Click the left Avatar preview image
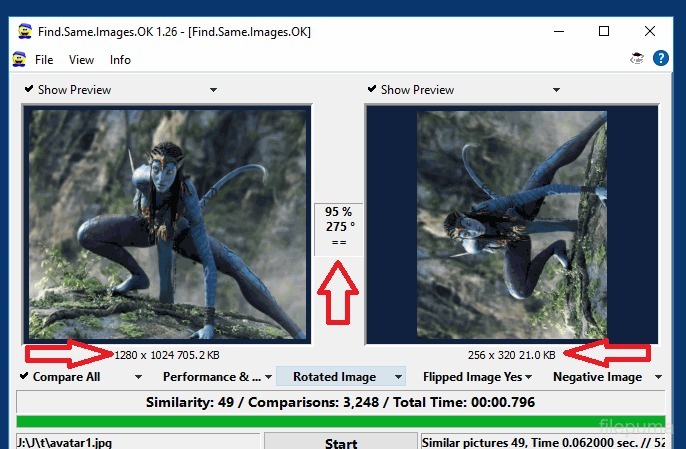 pos(167,224)
